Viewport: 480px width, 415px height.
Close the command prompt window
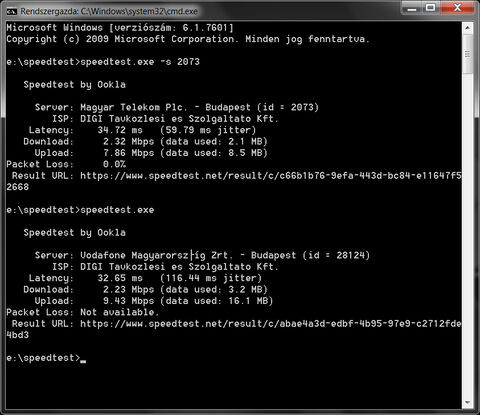(457, 8)
